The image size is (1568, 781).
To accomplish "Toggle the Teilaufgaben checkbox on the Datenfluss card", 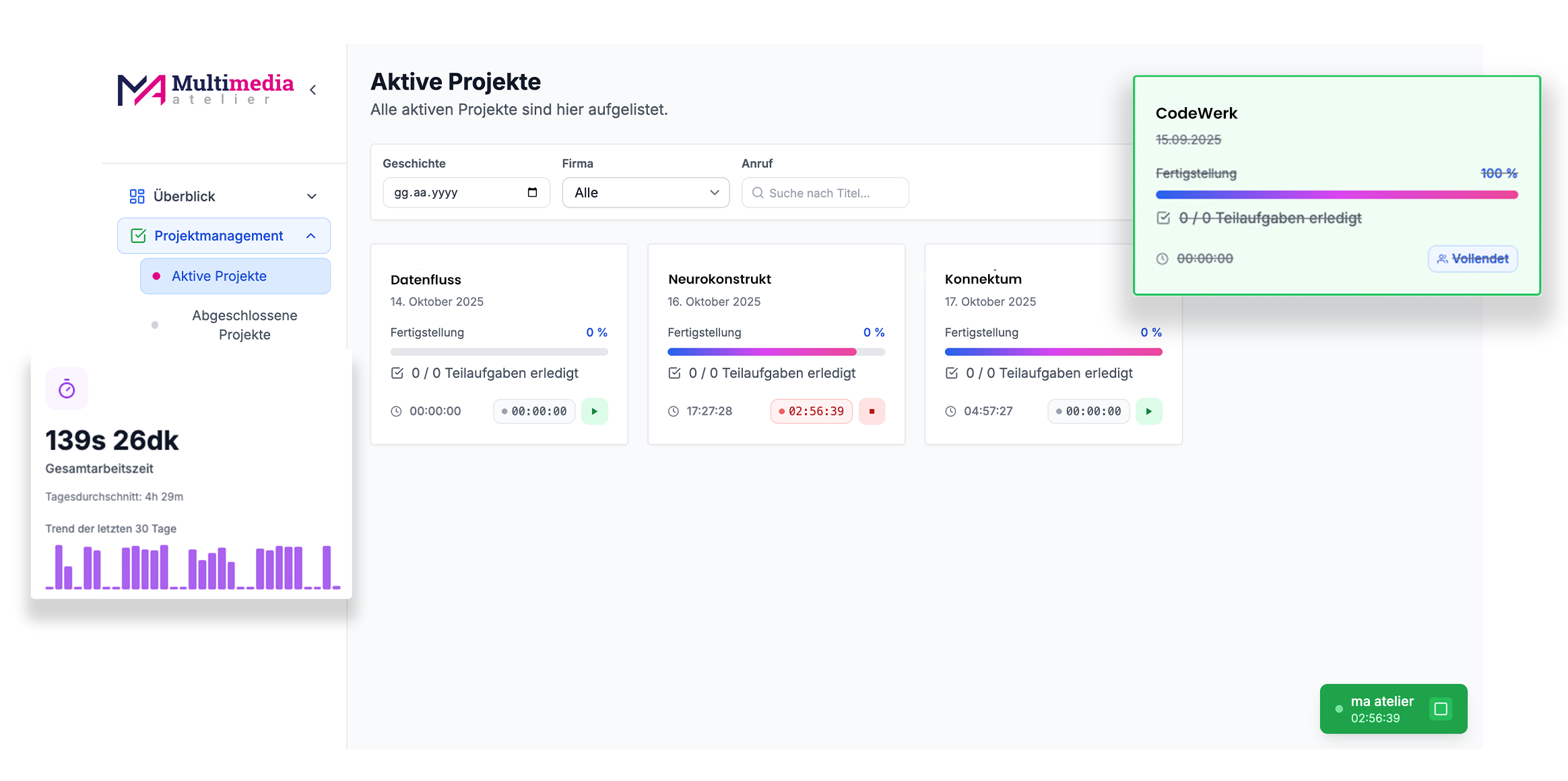I will [397, 373].
